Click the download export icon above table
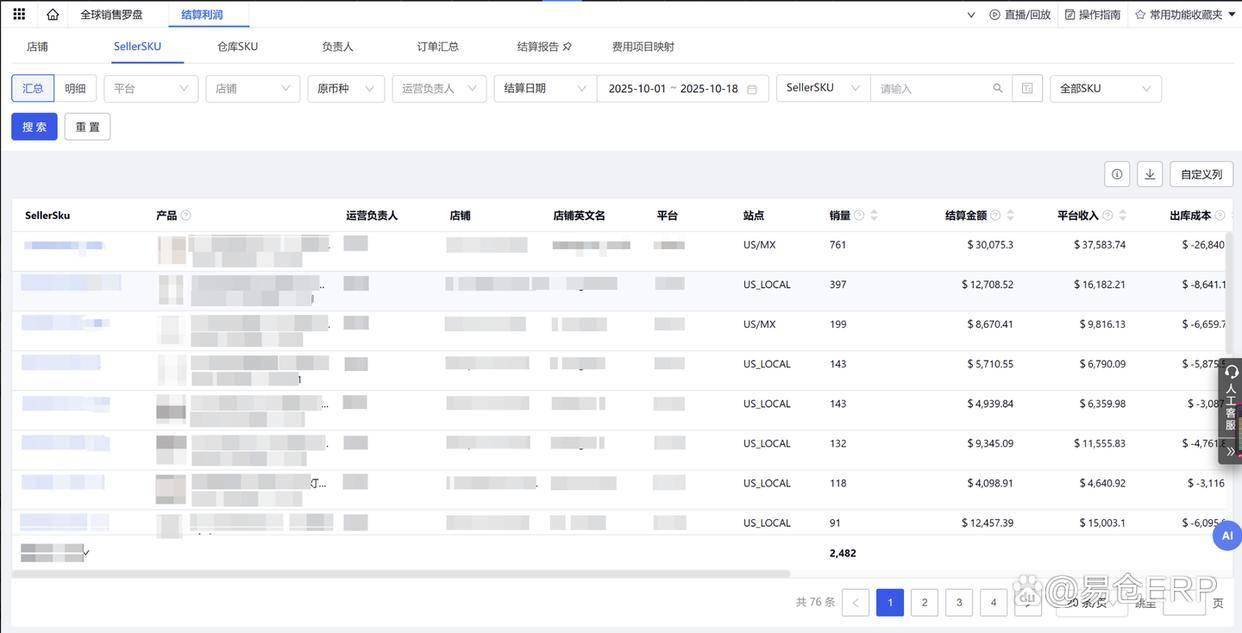The image size is (1242, 633). [x=1149, y=174]
